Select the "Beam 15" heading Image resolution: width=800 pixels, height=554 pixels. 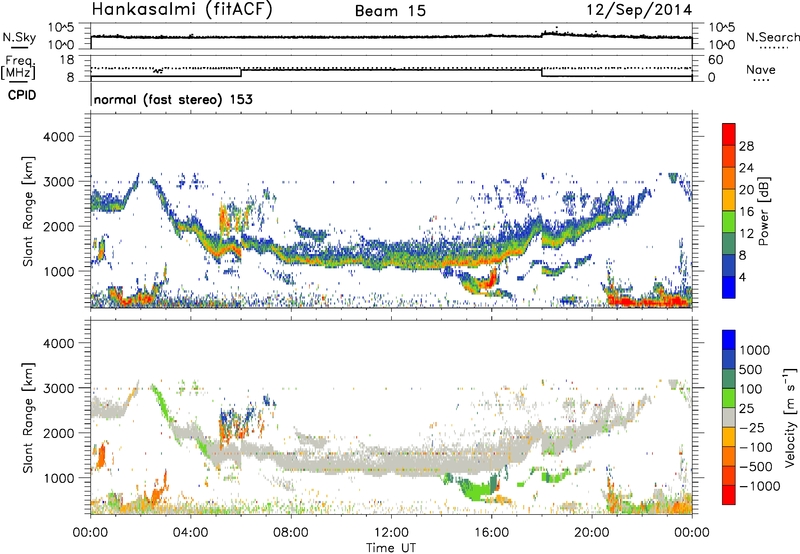pyautogui.click(x=390, y=11)
